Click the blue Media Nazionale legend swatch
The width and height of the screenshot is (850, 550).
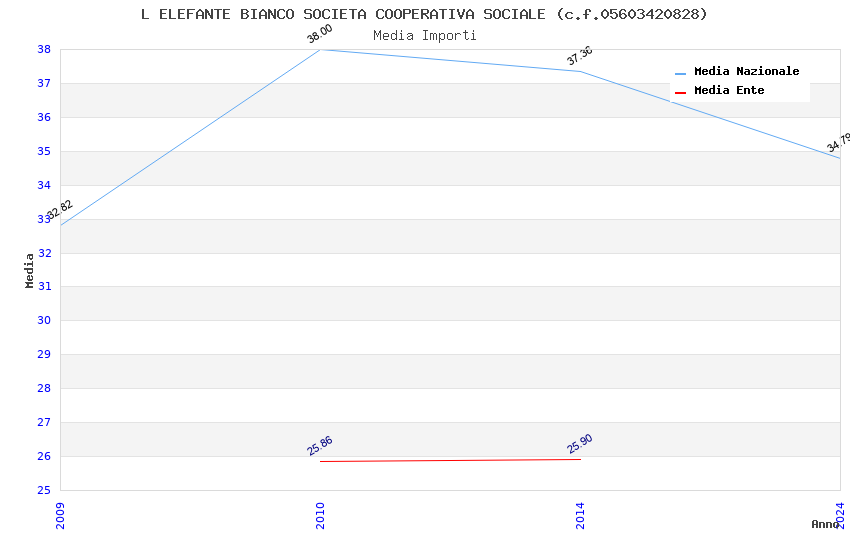pos(680,73)
